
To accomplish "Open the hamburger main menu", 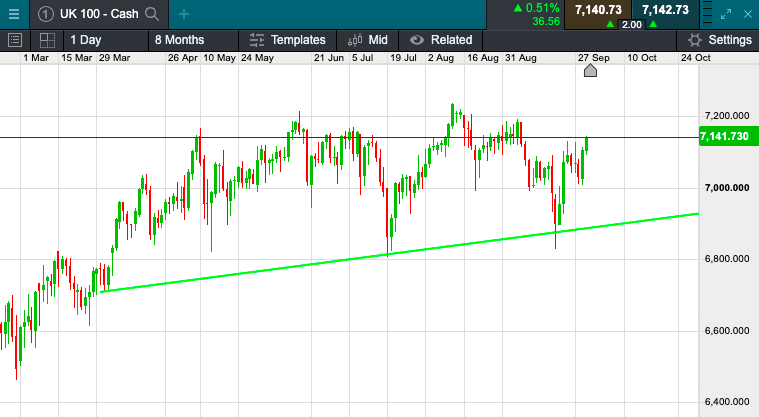I will (14, 14).
